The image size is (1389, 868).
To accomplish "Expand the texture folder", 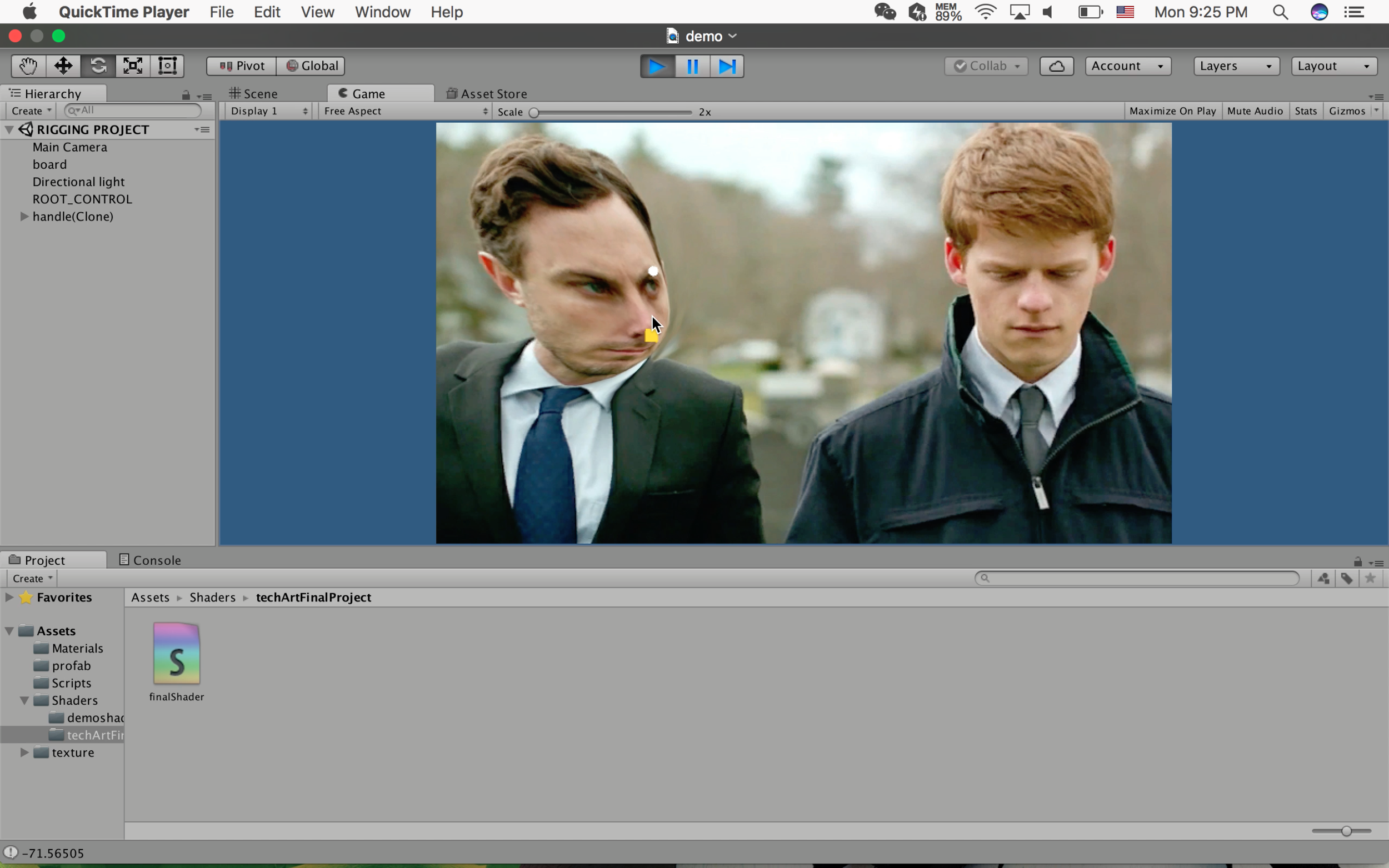I will pos(24,752).
